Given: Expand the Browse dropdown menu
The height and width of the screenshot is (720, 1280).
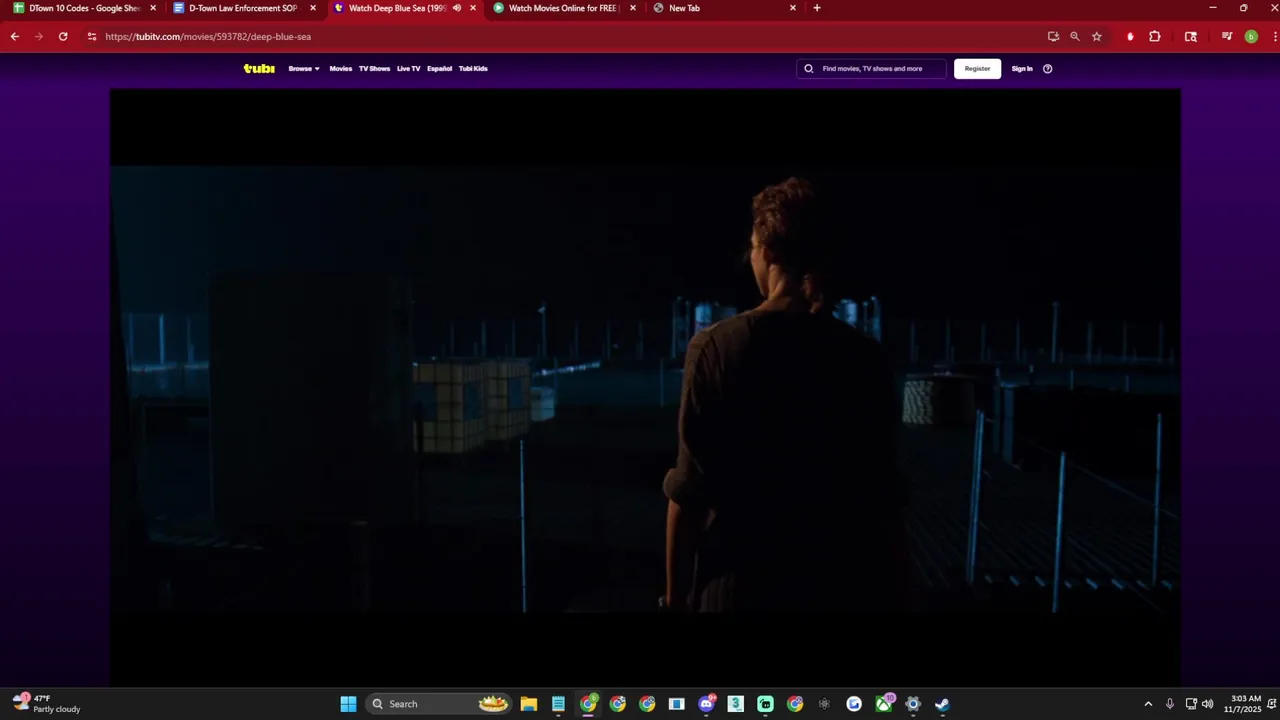Looking at the screenshot, I should pos(304,69).
